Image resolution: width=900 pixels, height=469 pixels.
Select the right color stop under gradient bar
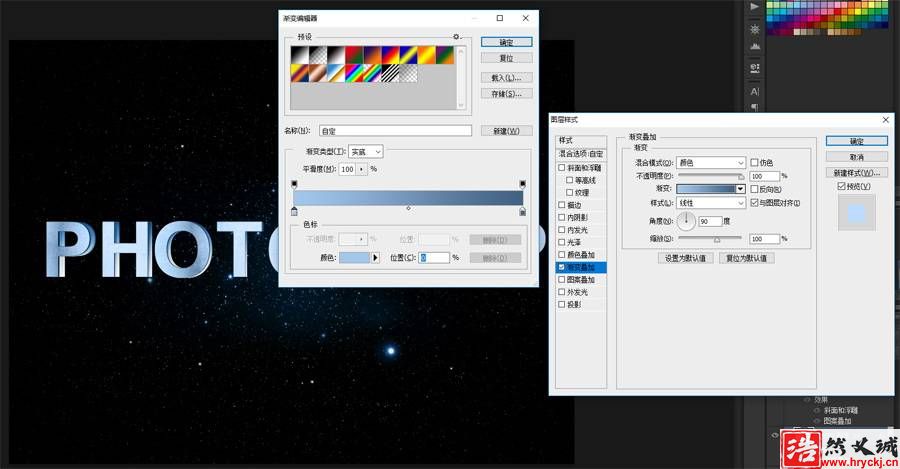pyautogui.click(x=522, y=212)
